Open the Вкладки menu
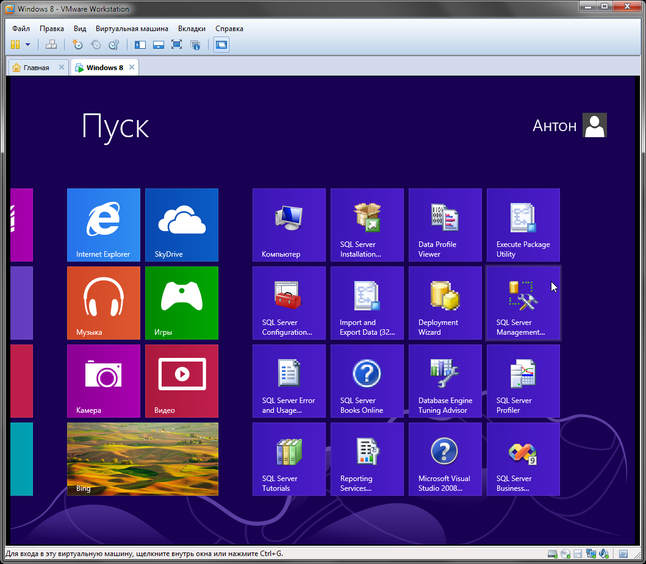Viewport: 646px width, 564px height. pos(192,28)
